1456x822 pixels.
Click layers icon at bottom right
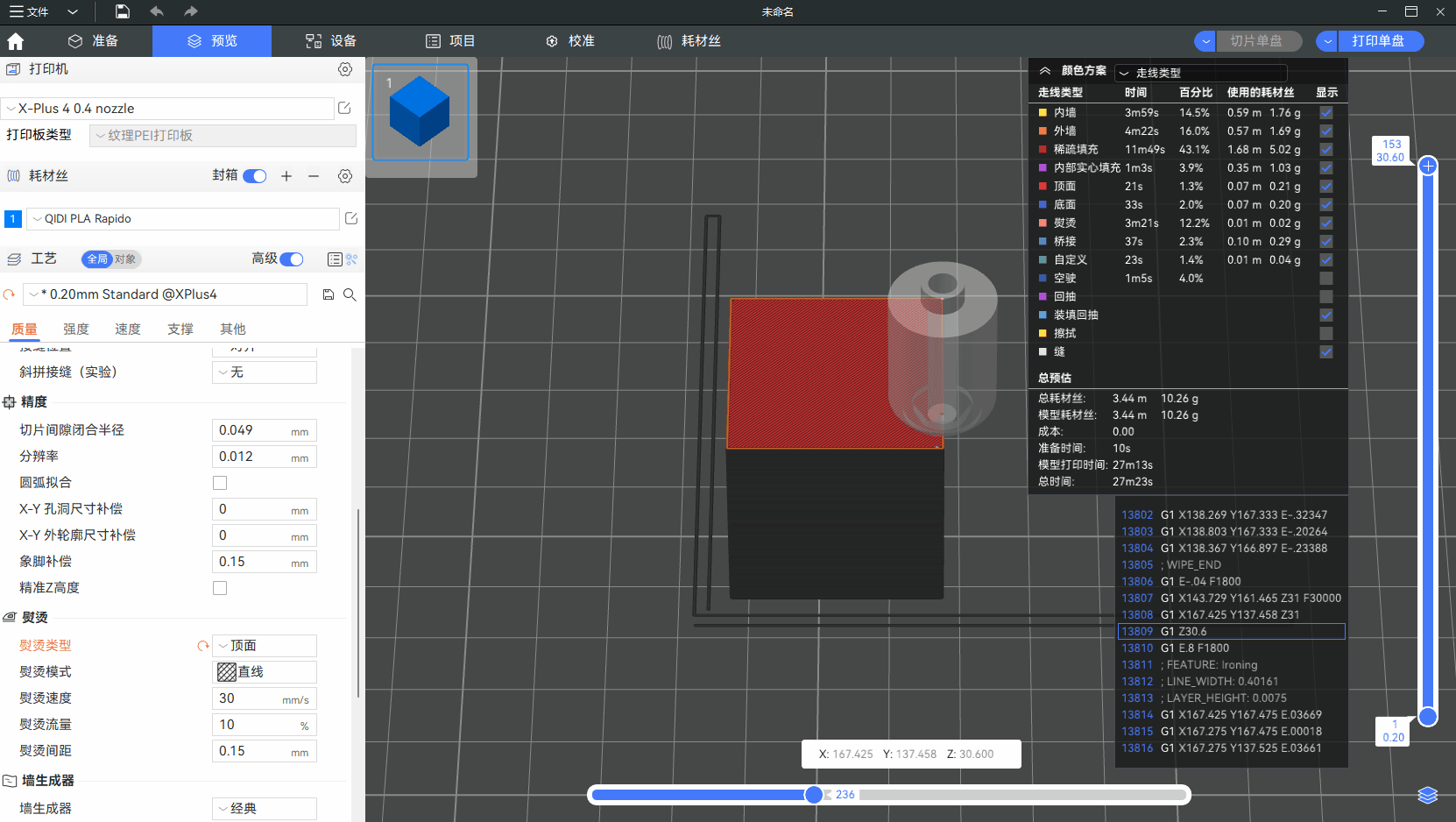tap(1428, 795)
